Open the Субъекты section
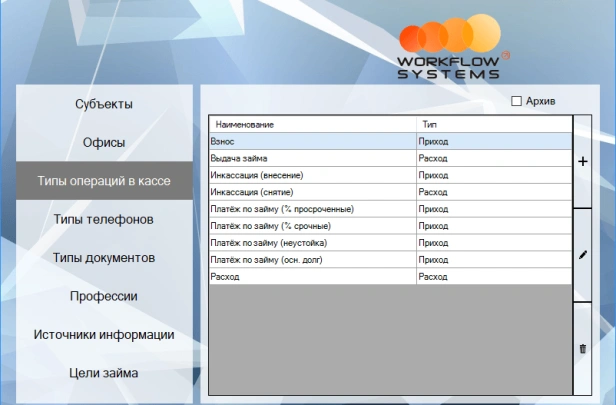Image resolution: width=616 pixels, height=405 pixels. click(103, 104)
